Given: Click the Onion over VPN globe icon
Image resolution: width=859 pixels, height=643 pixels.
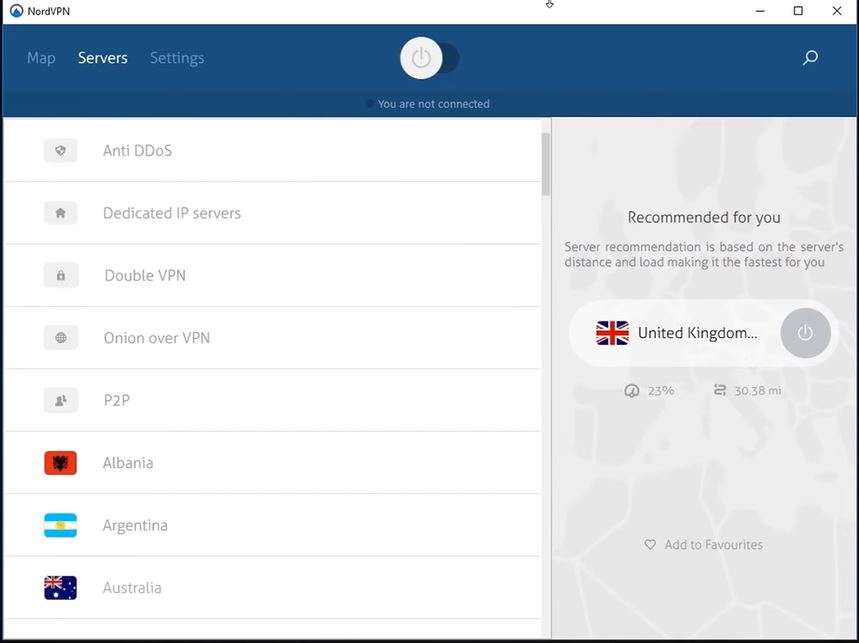Looking at the screenshot, I should pyautogui.click(x=61, y=338).
